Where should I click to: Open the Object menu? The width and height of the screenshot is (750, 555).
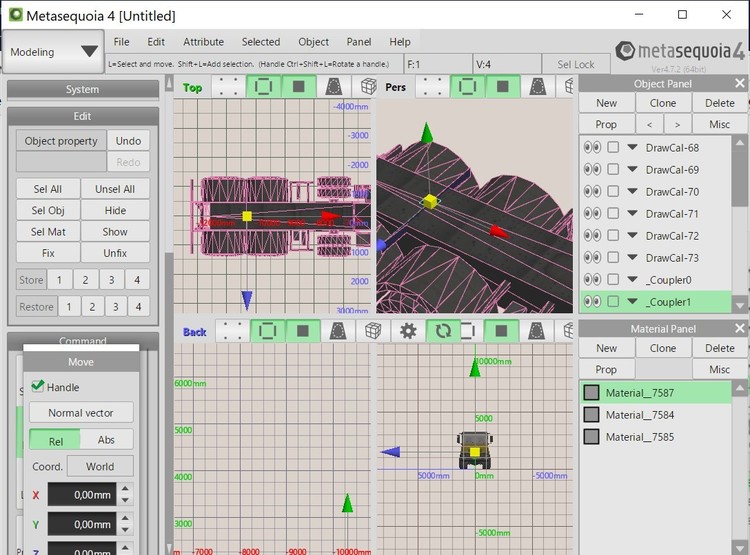point(313,42)
